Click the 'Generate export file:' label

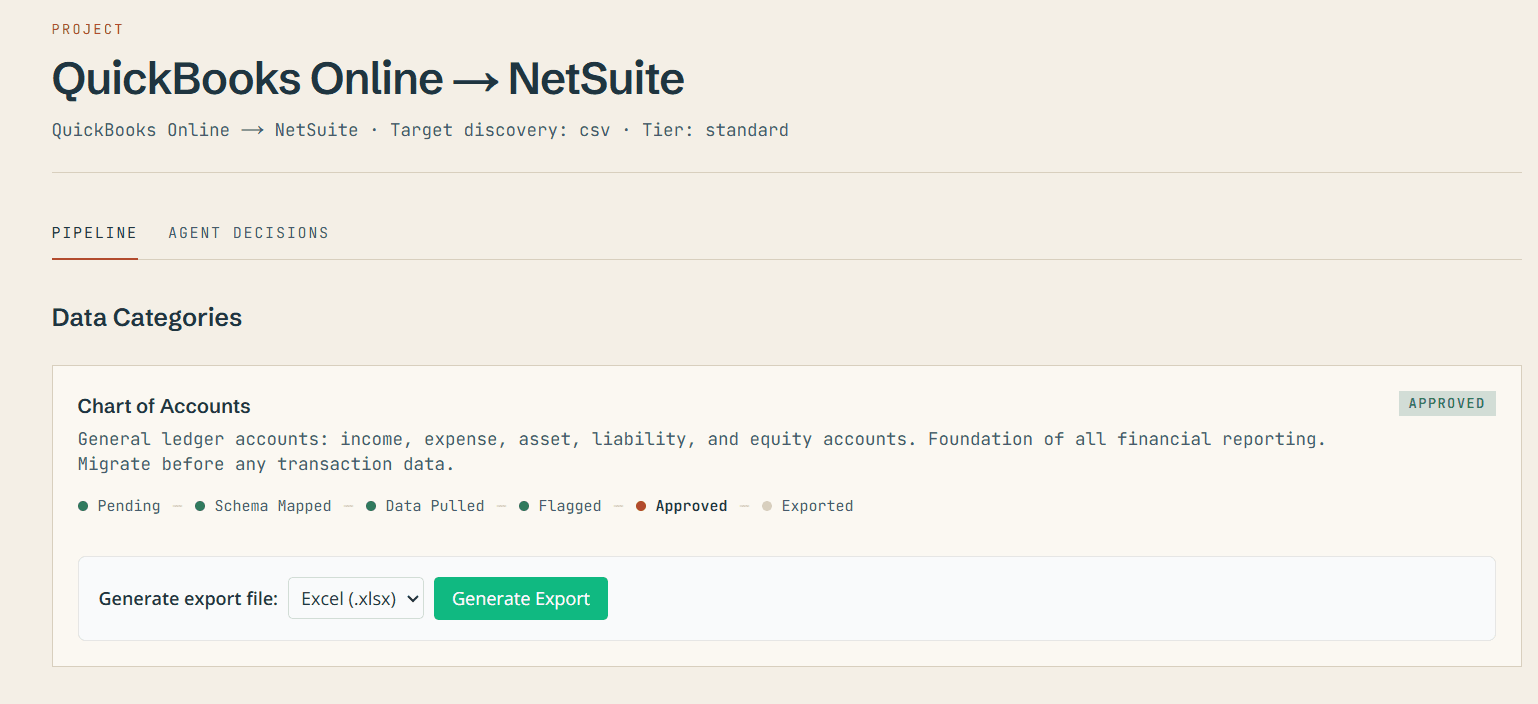coord(188,599)
